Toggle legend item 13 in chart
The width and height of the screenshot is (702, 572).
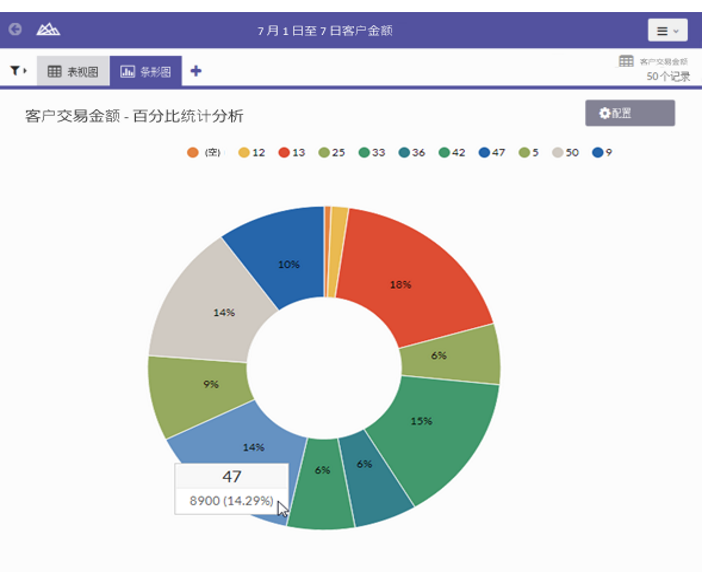pyautogui.click(x=293, y=153)
